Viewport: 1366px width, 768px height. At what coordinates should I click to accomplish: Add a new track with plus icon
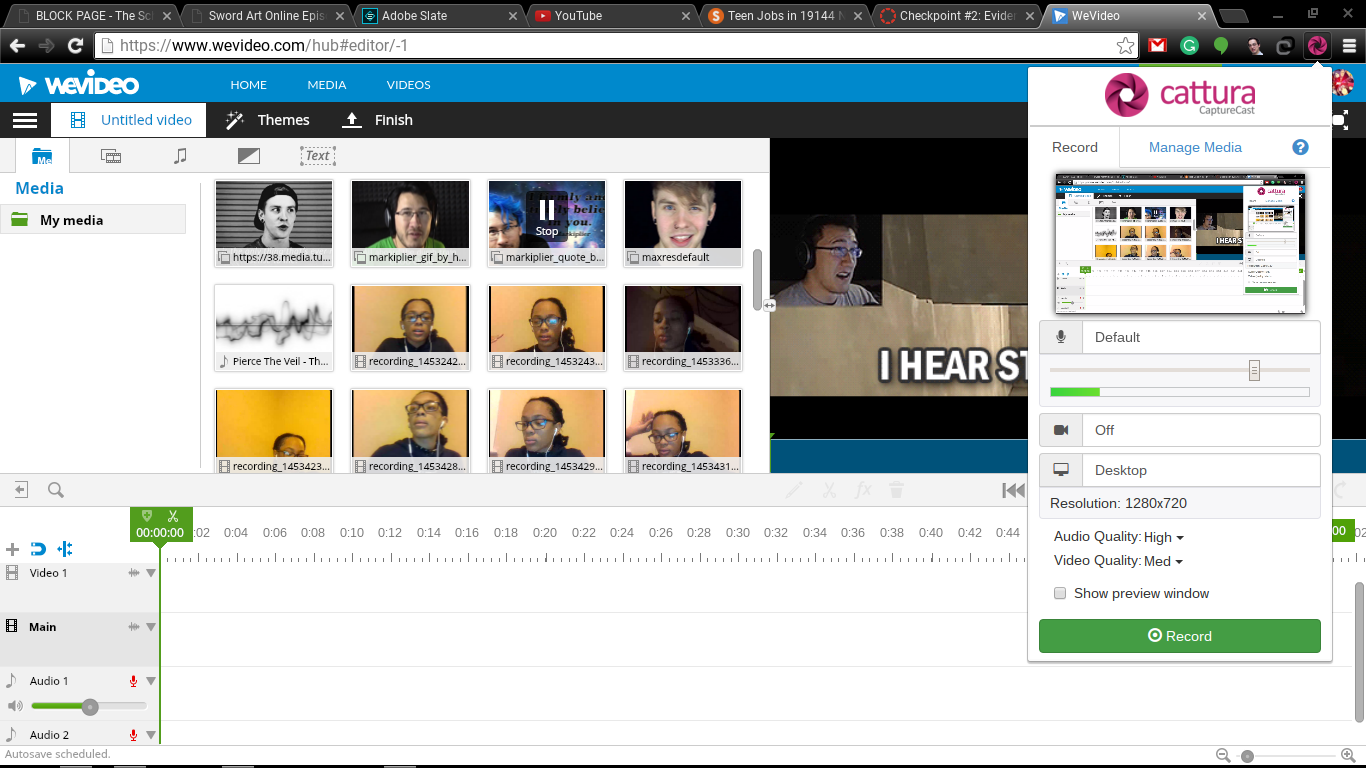[x=13, y=549]
